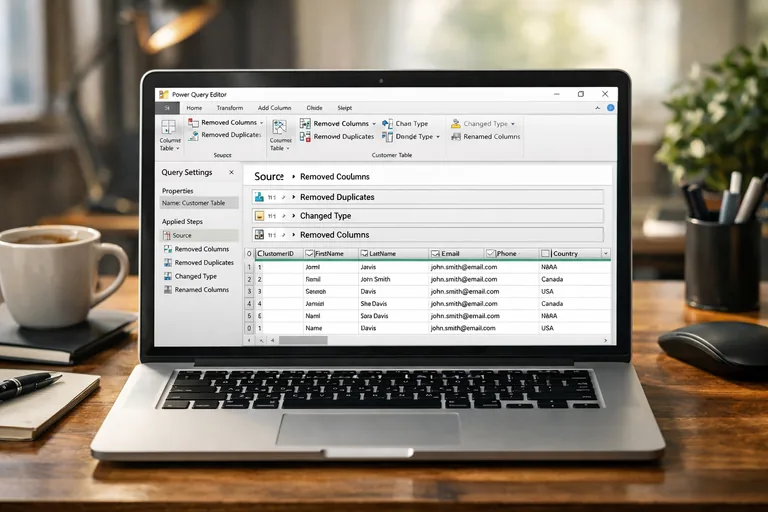Click the dark icon on the lower Removed Columns step bar
The width and height of the screenshot is (768, 512).
[259, 235]
